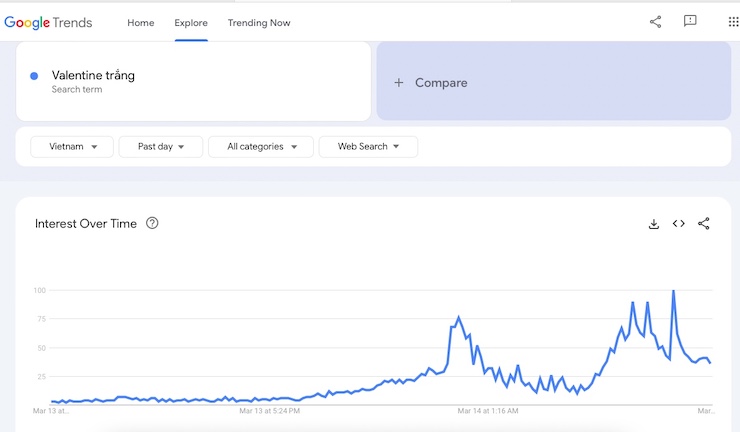740x432 pixels.
Task: Expand the All categories dropdown
Action: click(261, 147)
